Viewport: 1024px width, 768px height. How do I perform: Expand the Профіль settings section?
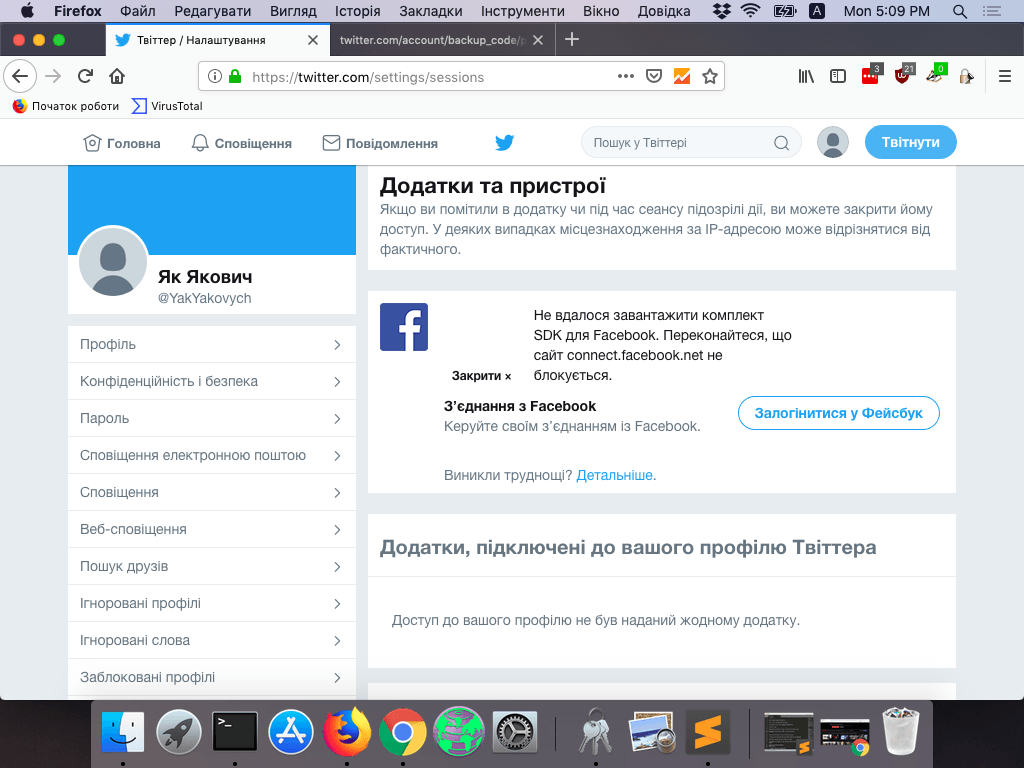click(x=211, y=344)
